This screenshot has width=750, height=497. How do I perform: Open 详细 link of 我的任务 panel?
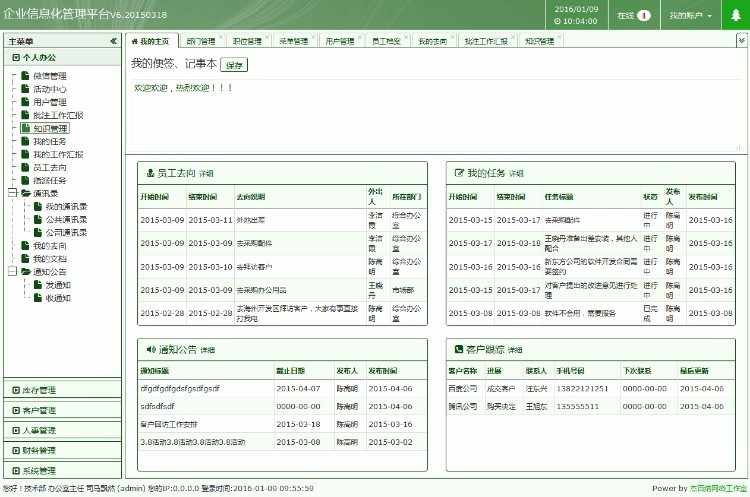[x=516, y=174]
